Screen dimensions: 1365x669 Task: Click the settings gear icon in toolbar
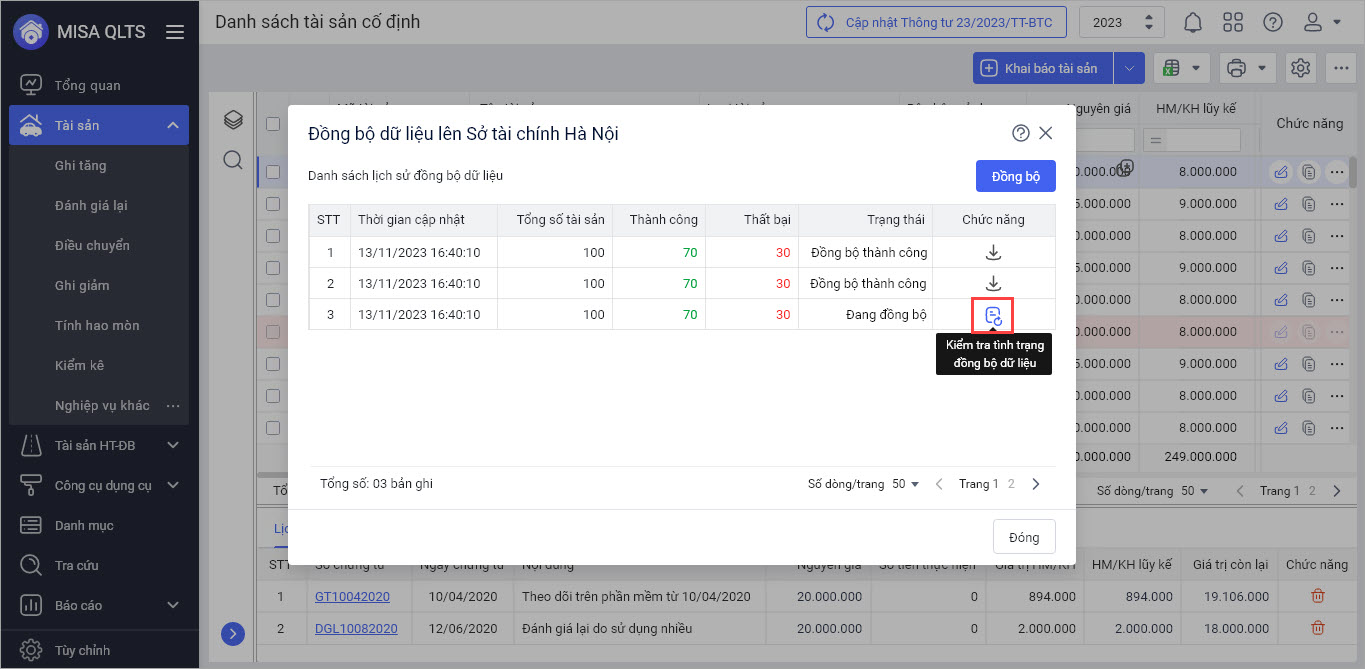tap(1300, 68)
